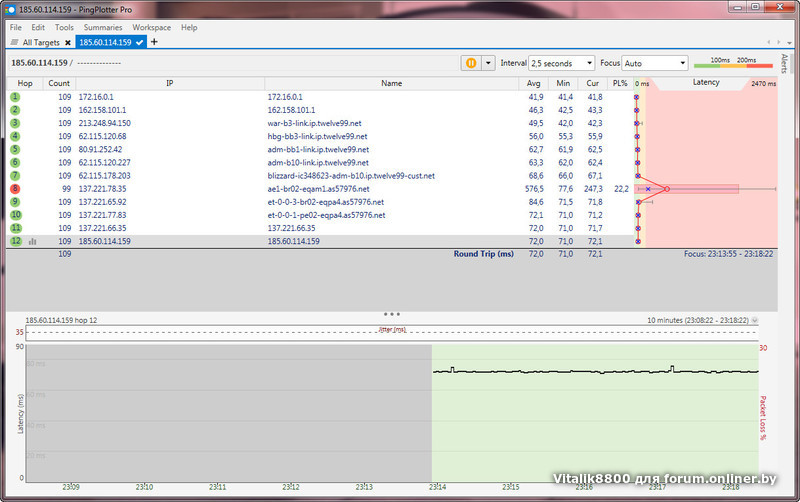800x502 pixels.
Task: Click the latency spike near 23:14 in timeline
Action: click(452, 369)
